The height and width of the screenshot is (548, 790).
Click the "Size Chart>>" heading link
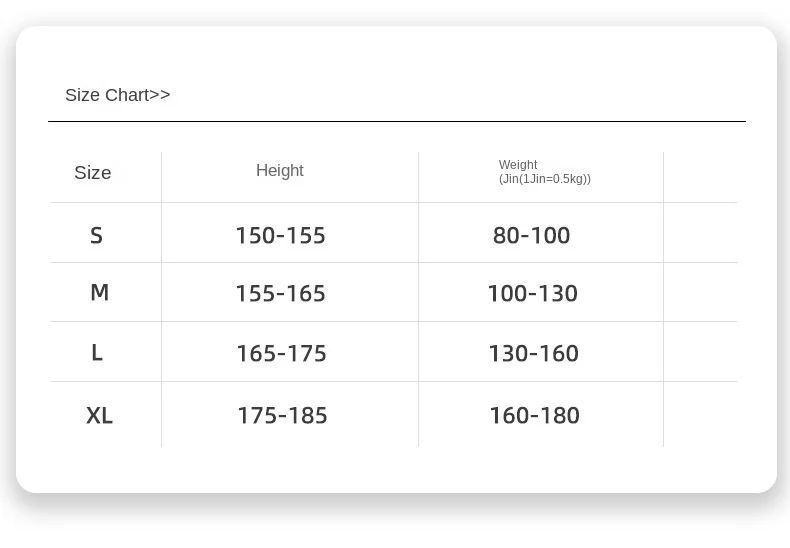(117, 95)
